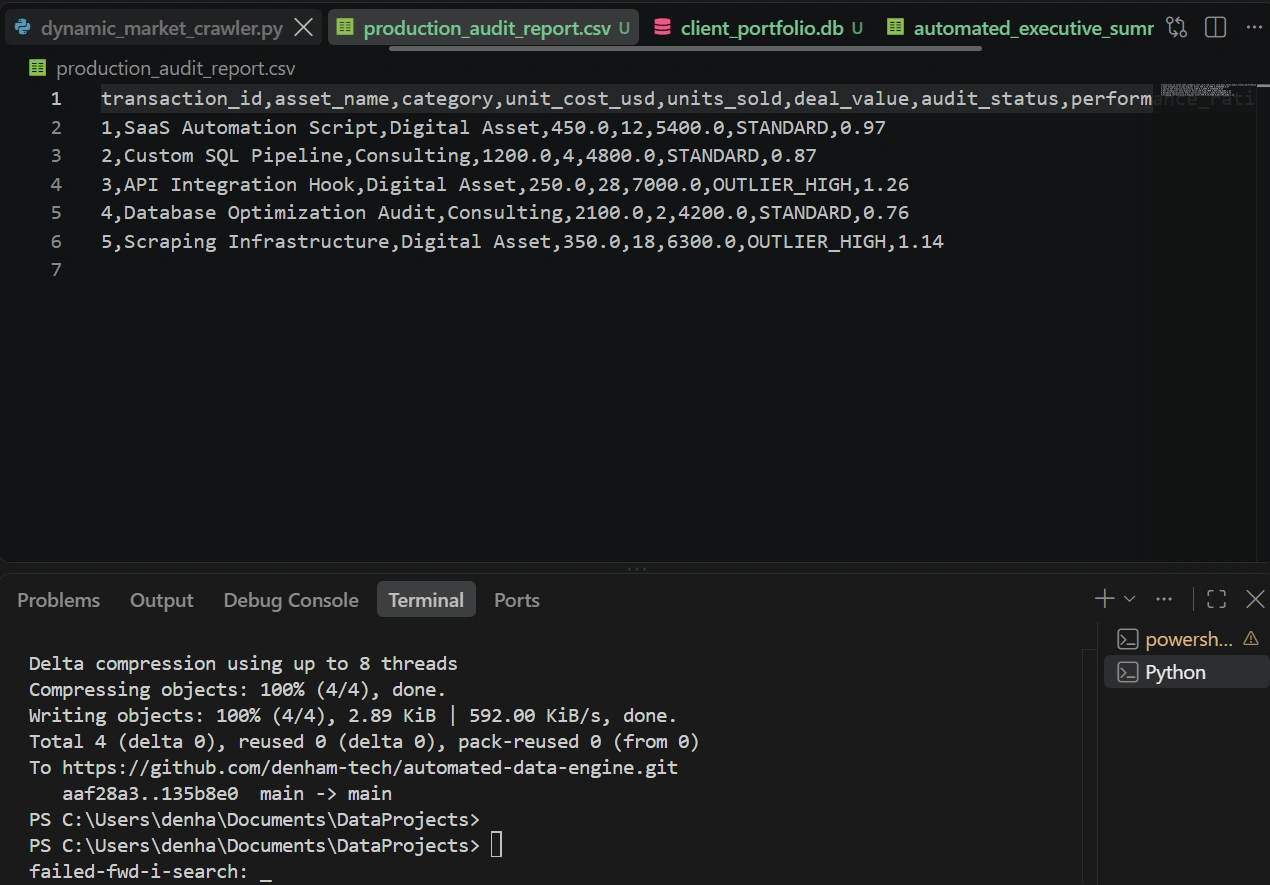This screenshot has width=1270, height=885.
Task: Click line number 7 in gutter
Action: click(56, 270)
